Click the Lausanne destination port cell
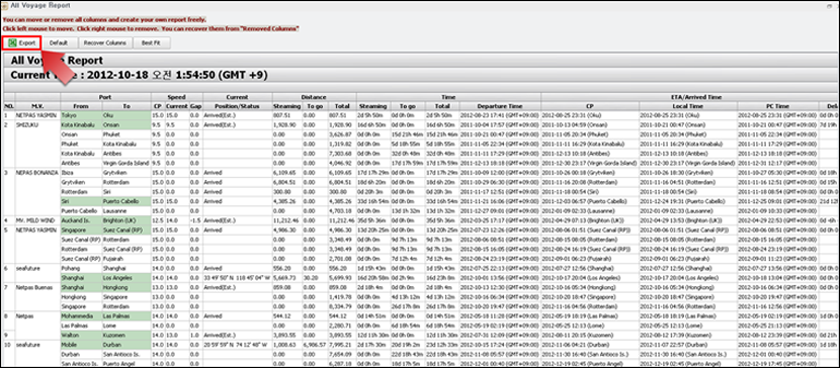840x368 pixels. pos(126,211)
